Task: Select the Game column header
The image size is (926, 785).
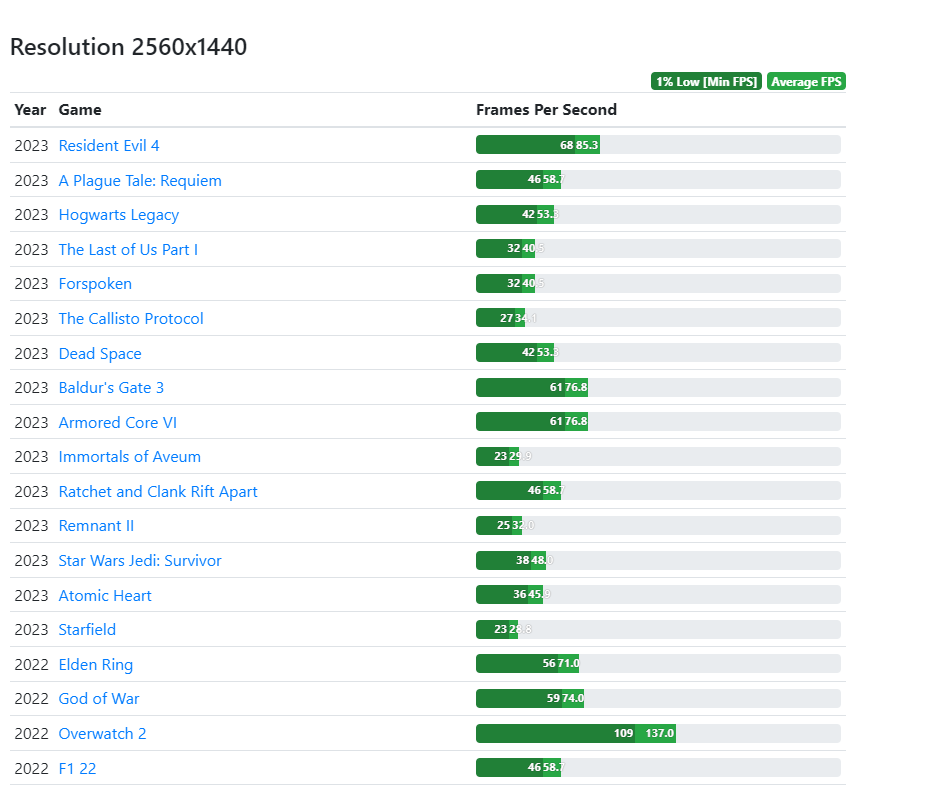Action: (80, 110)
